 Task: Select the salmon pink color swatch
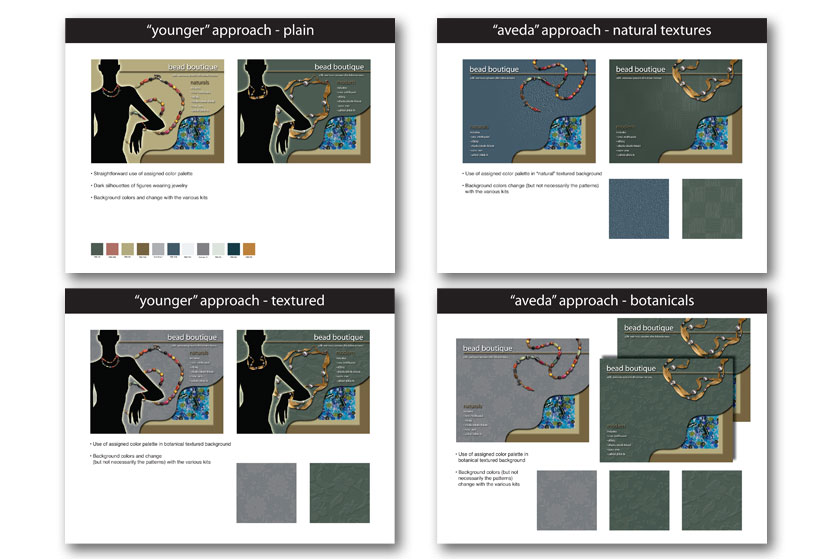(x=112, y=248)
